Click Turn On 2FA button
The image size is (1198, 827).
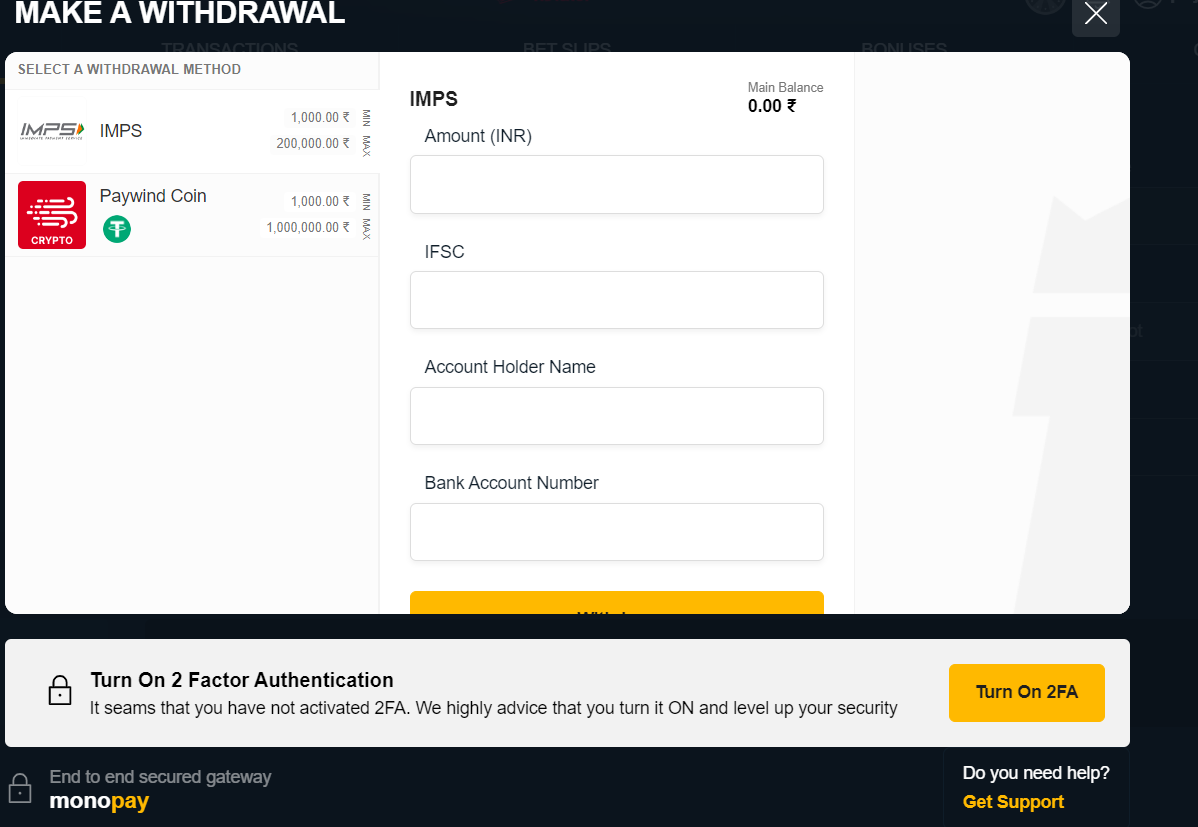tap(1026, 692)
